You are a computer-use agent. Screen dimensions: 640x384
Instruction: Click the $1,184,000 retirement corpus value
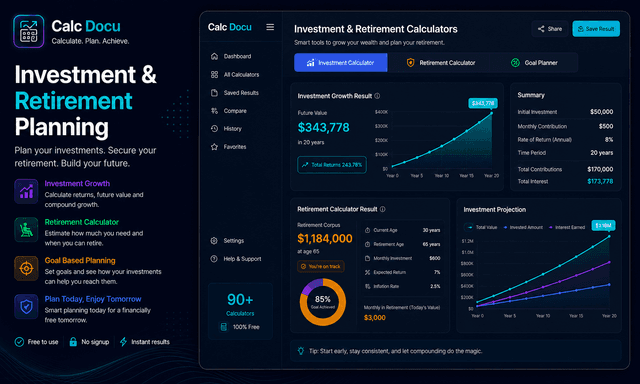pyautogui.click(x=324, y=238)
